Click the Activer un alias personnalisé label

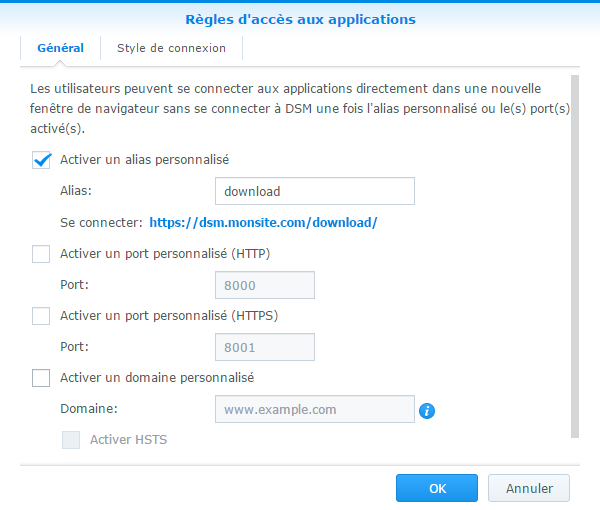click(x=145, y=160)
